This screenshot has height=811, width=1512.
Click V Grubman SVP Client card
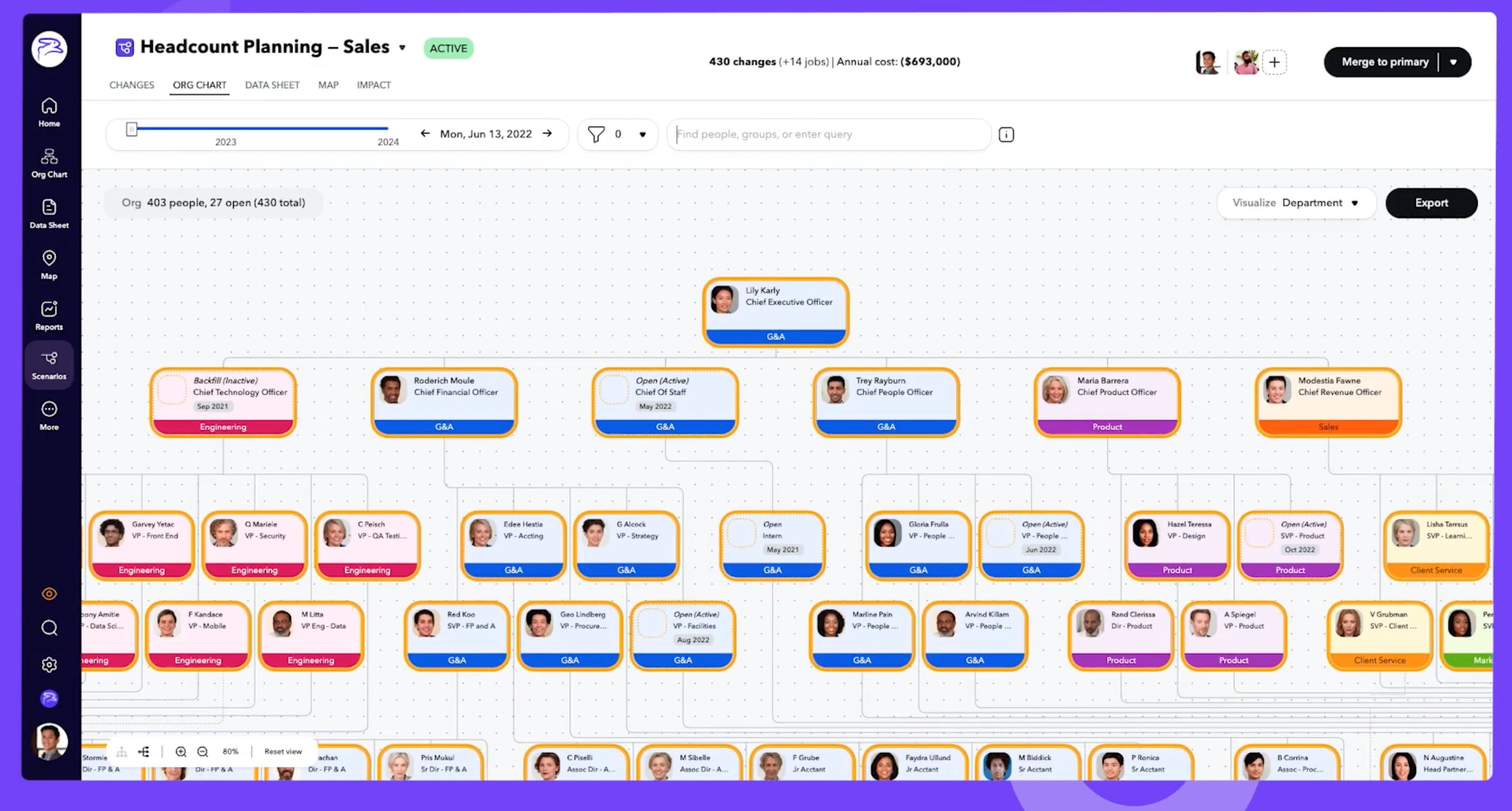click(x=1380, y=636)
